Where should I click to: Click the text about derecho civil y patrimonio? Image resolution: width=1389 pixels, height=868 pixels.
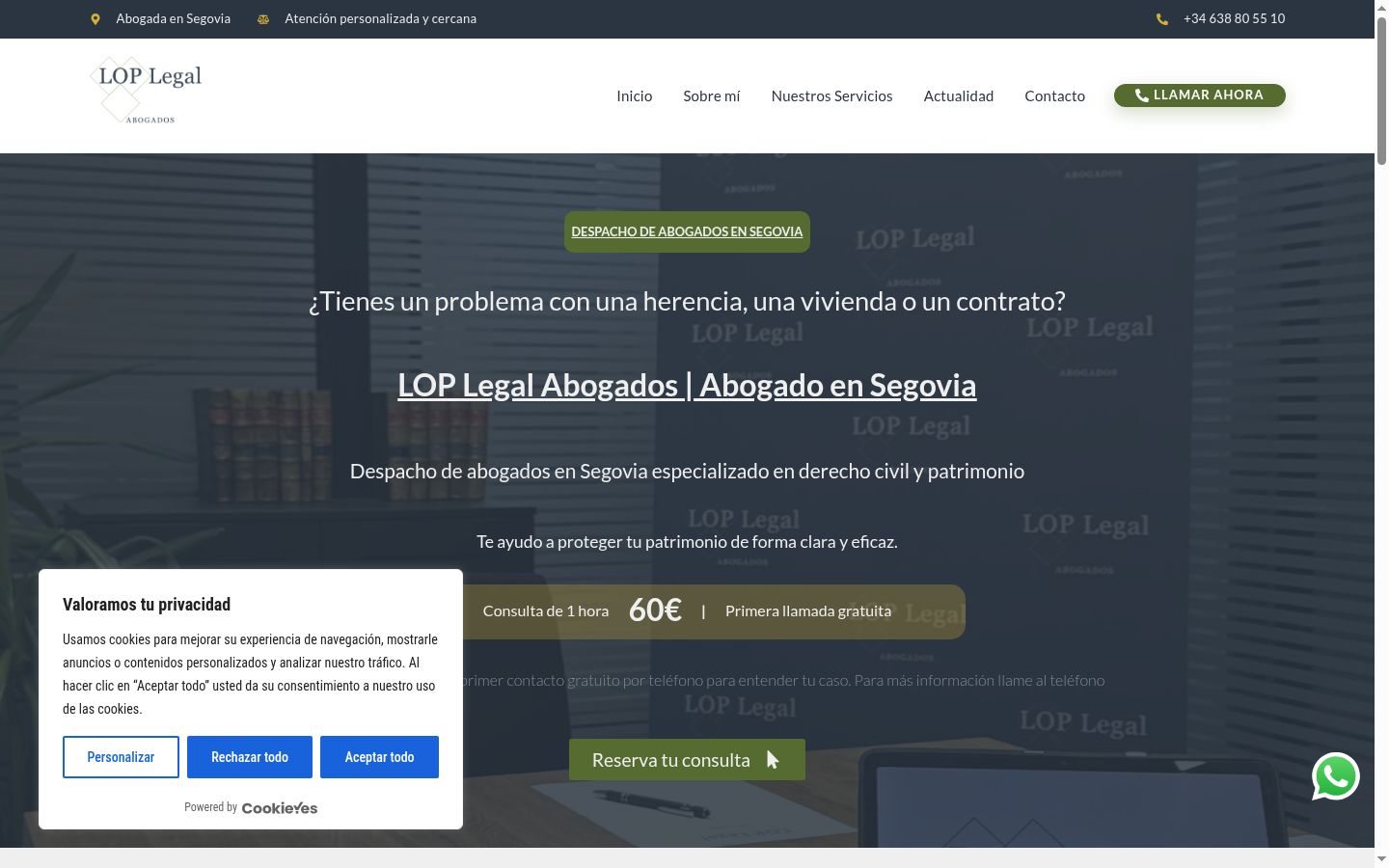687,472
